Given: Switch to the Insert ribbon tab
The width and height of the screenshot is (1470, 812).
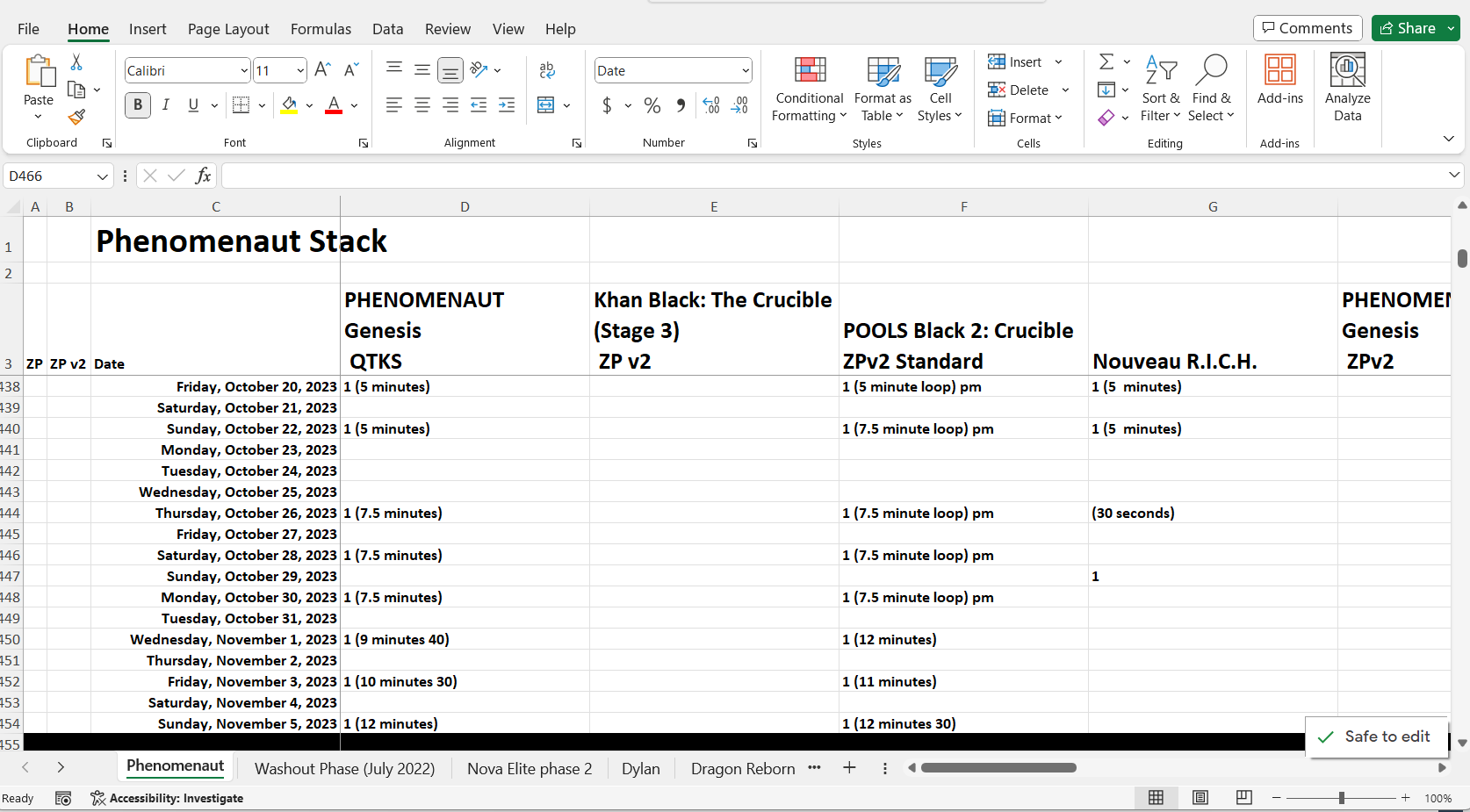Looking at the screenshot, I should [x=148, y=29].
